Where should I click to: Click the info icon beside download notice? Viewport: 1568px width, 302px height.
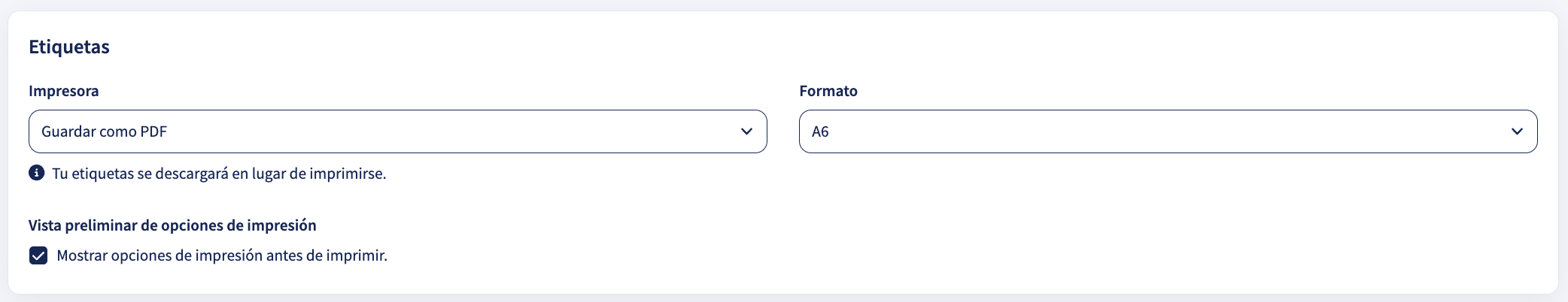point(36,173)
